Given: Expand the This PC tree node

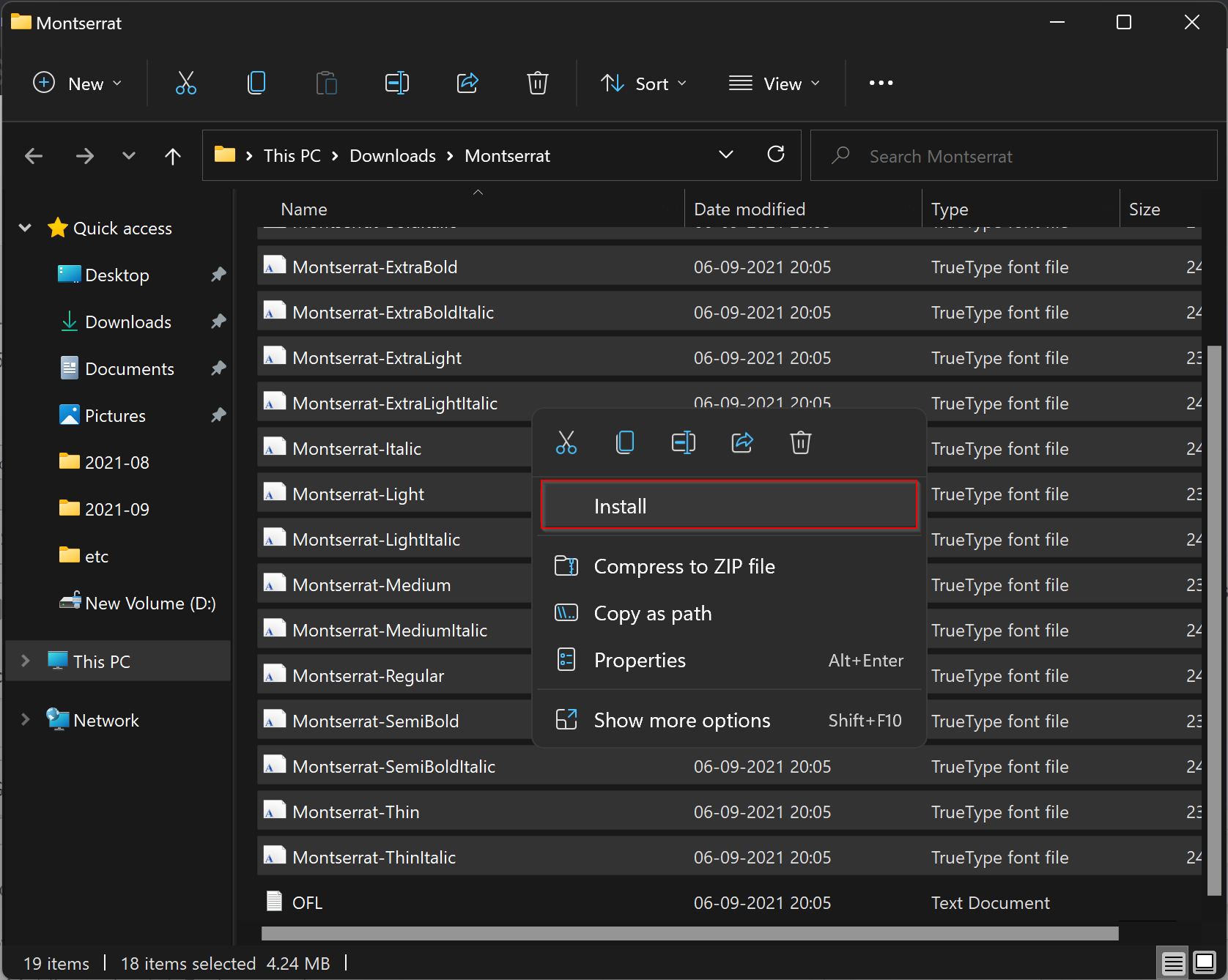Looking at the screenshot, I should (x=25, y=661).
